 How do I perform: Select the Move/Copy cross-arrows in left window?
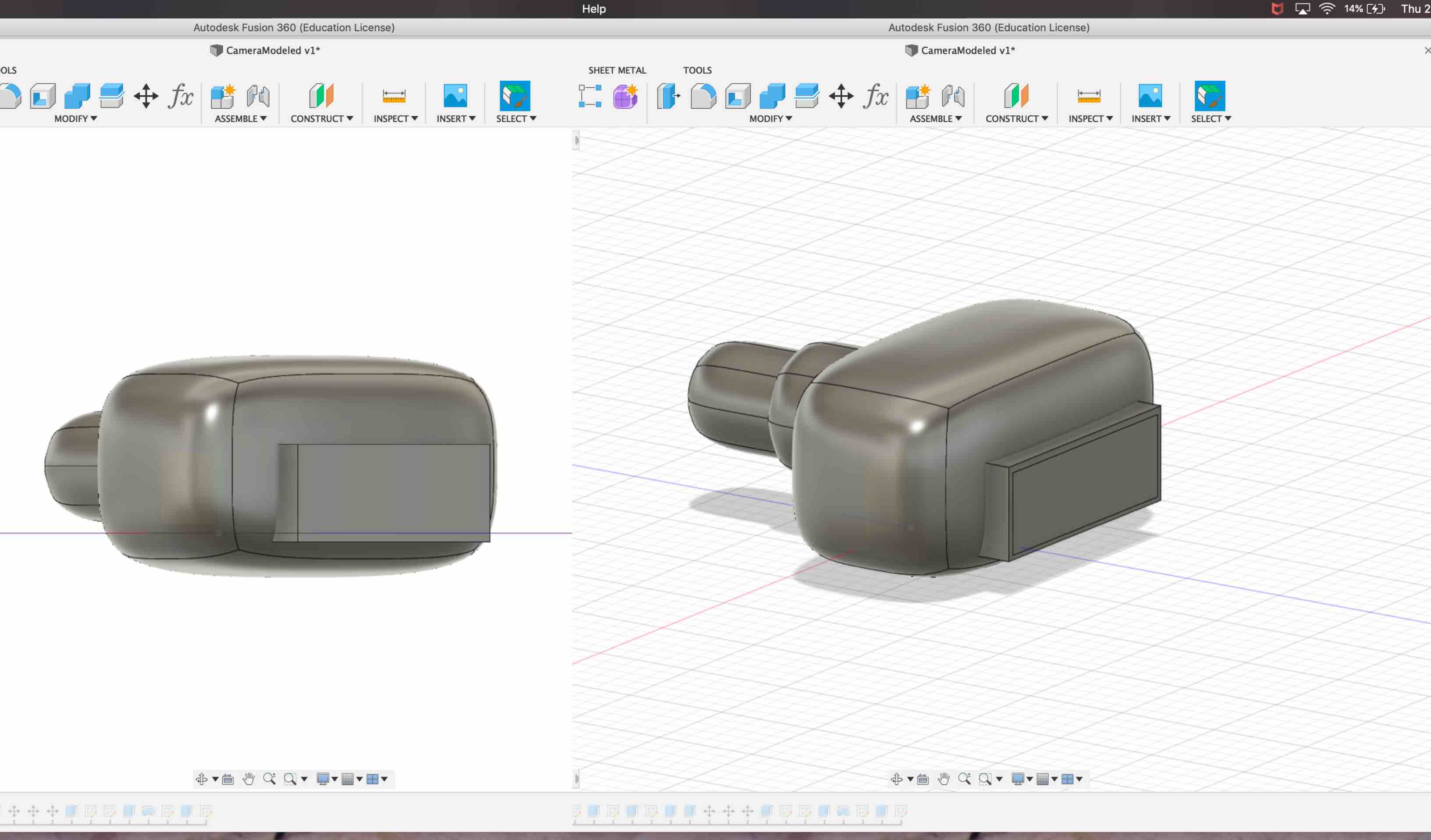point(146,96)
